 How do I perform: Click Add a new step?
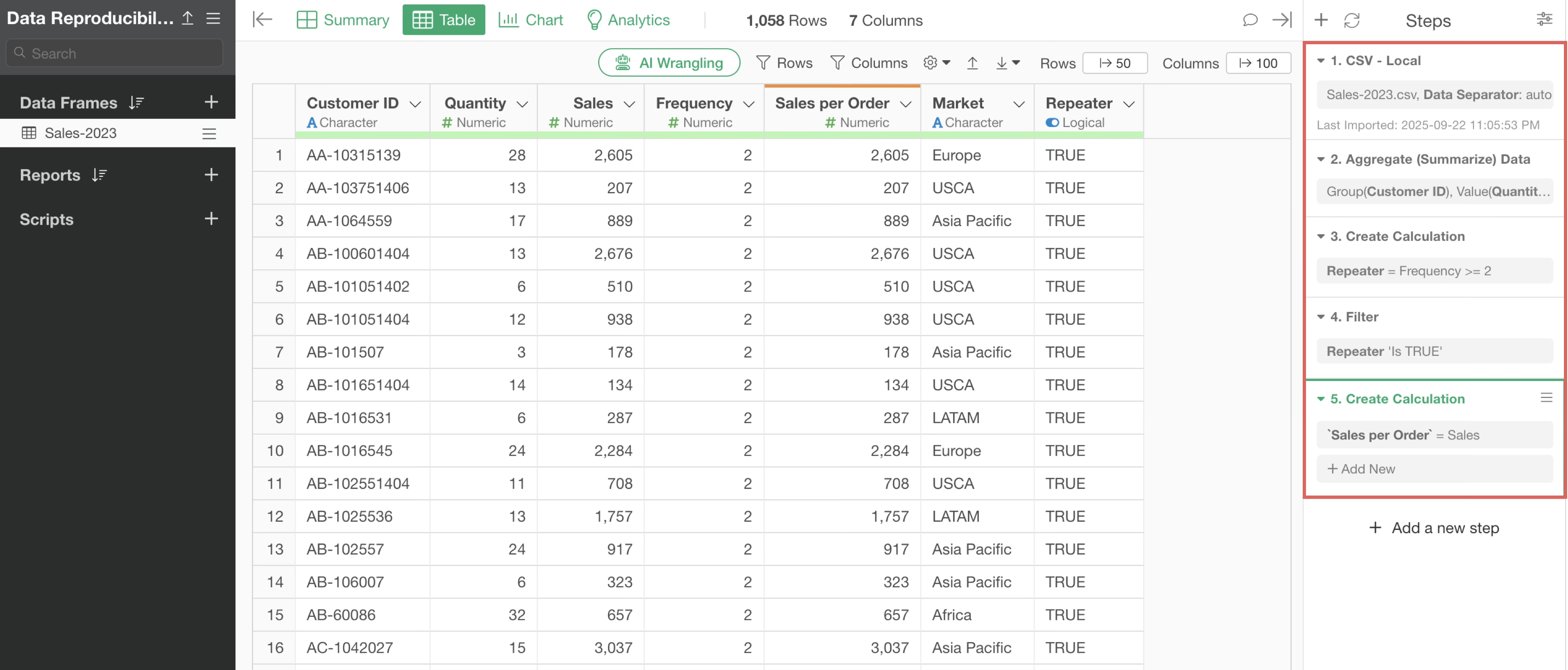1433,527
